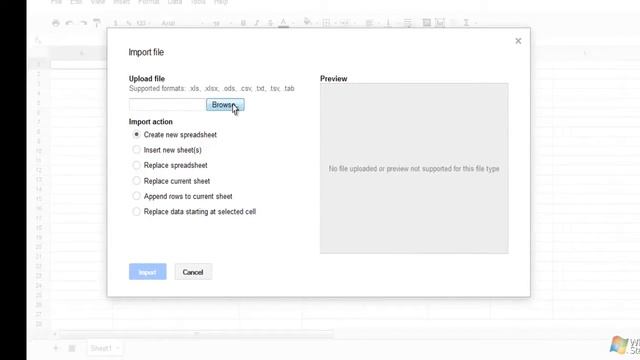Image resolution: width=640 pixels, height=360 pixels.
Task: Open the all sheets list icon
Action: [x=72, y=348]
